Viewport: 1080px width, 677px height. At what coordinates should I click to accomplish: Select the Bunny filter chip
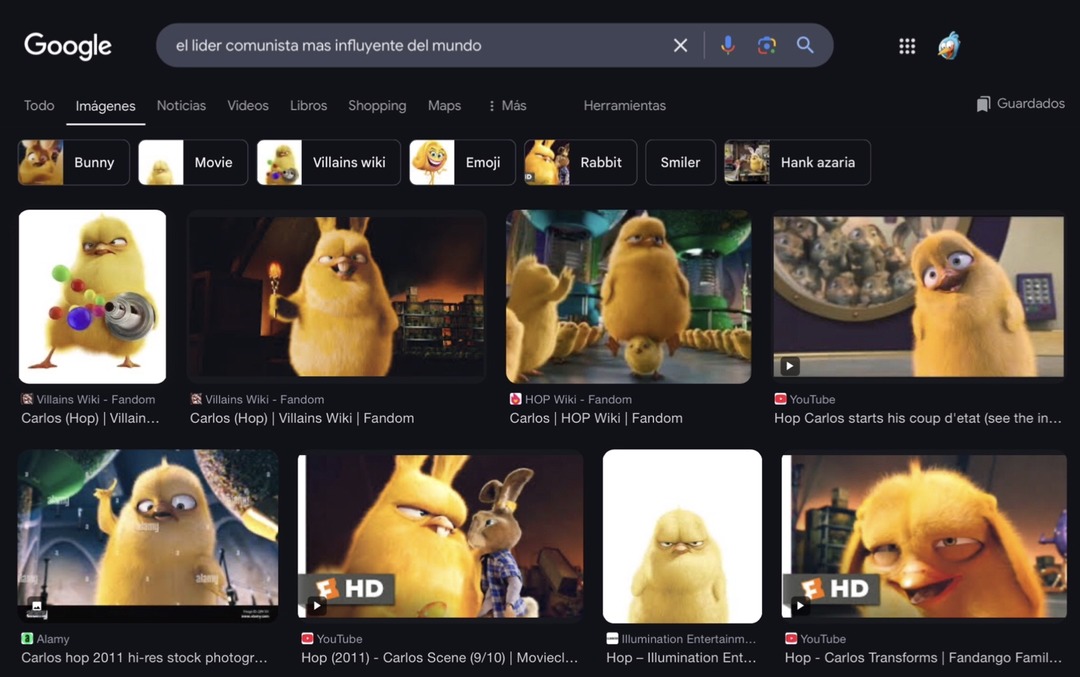coord(74,162)
